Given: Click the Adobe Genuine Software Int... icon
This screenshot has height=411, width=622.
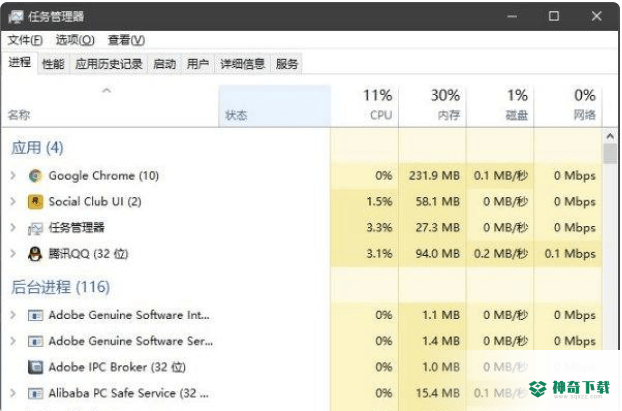Looking at the screenshot, I should pos(35,316).
